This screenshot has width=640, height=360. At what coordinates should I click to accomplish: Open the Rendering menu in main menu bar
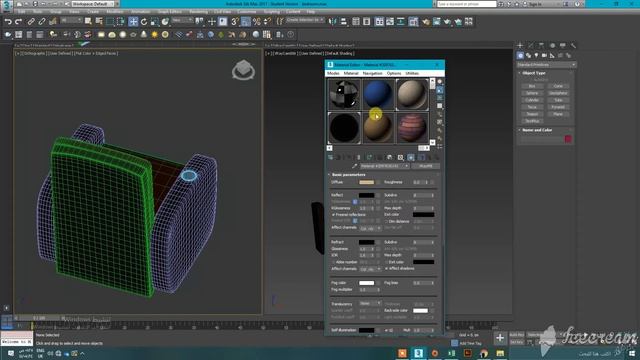tap(198, 12)
